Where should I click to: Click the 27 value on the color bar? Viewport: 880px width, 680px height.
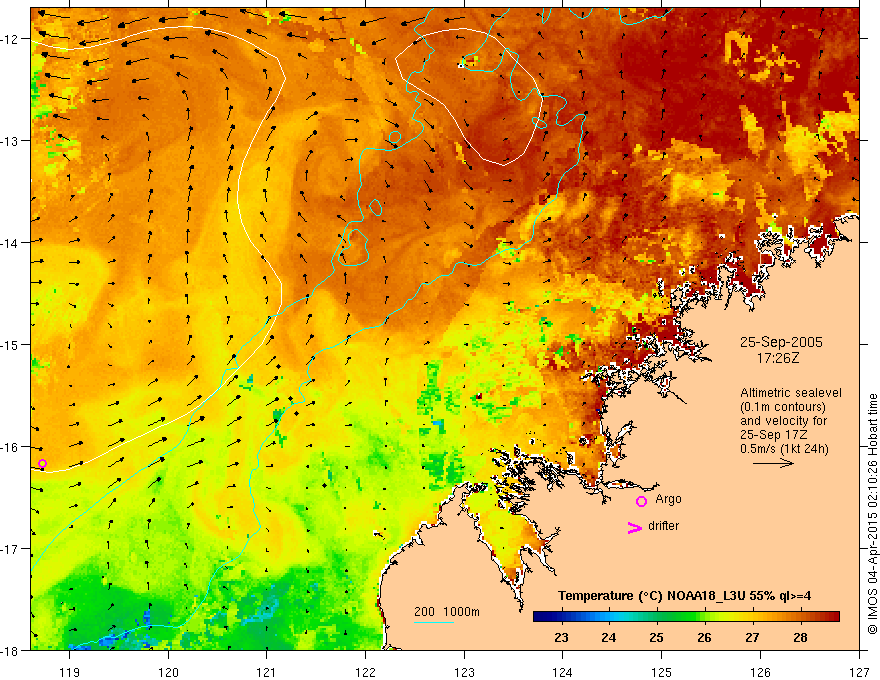click(753, 637)
